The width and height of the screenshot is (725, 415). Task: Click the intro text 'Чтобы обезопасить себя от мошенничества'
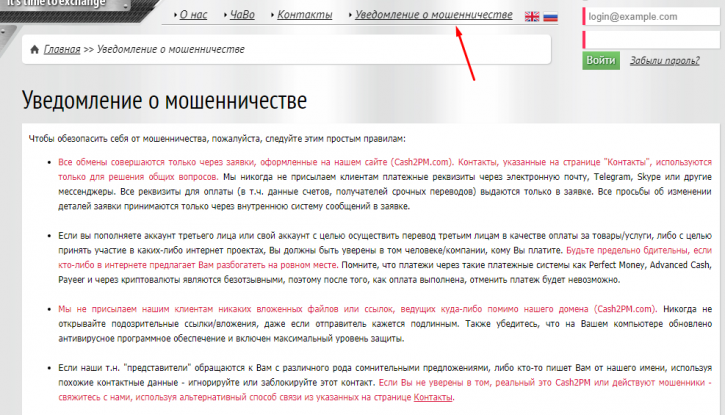(x=119, y=139)
